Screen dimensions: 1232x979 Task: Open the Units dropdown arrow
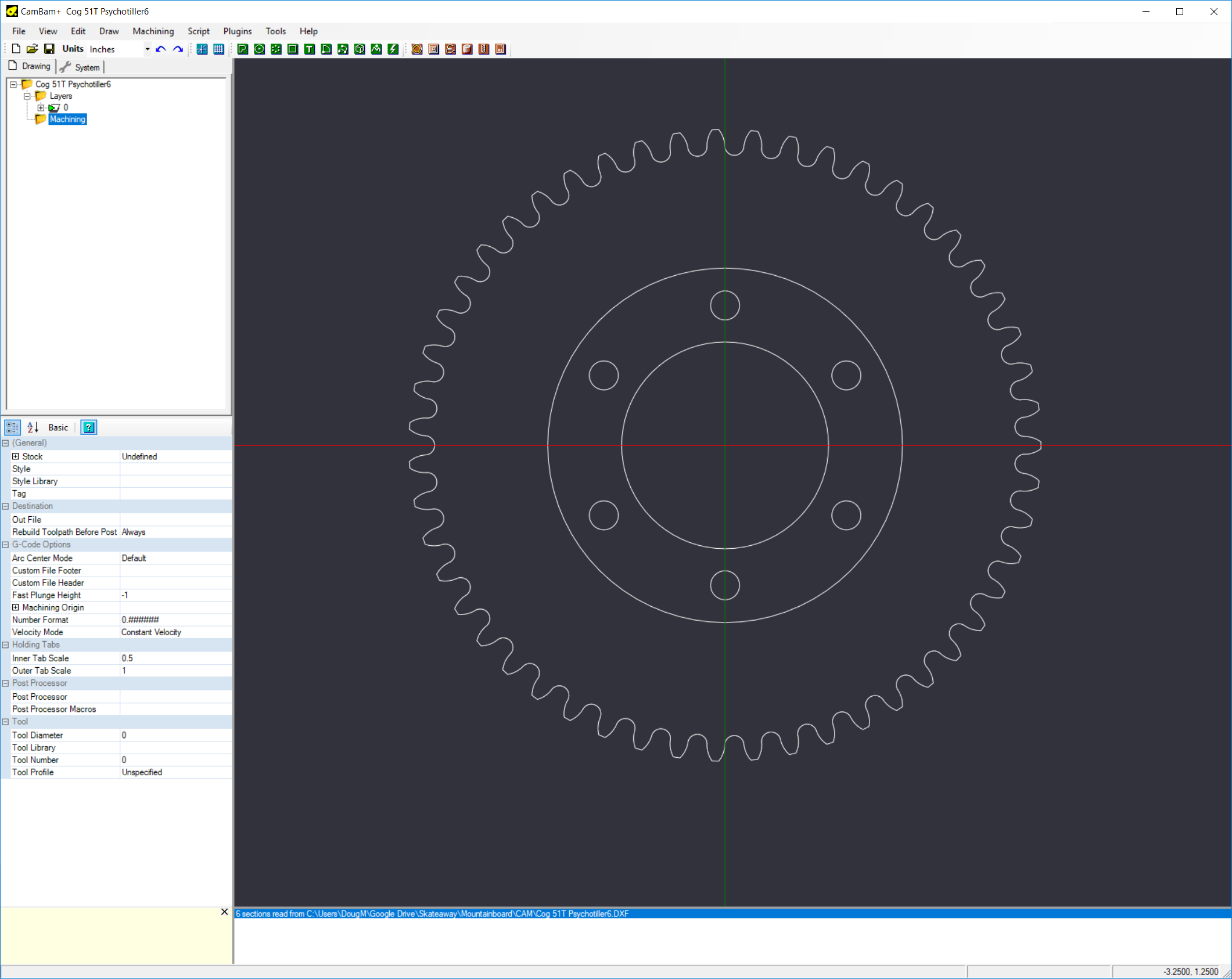click(147, 49)
